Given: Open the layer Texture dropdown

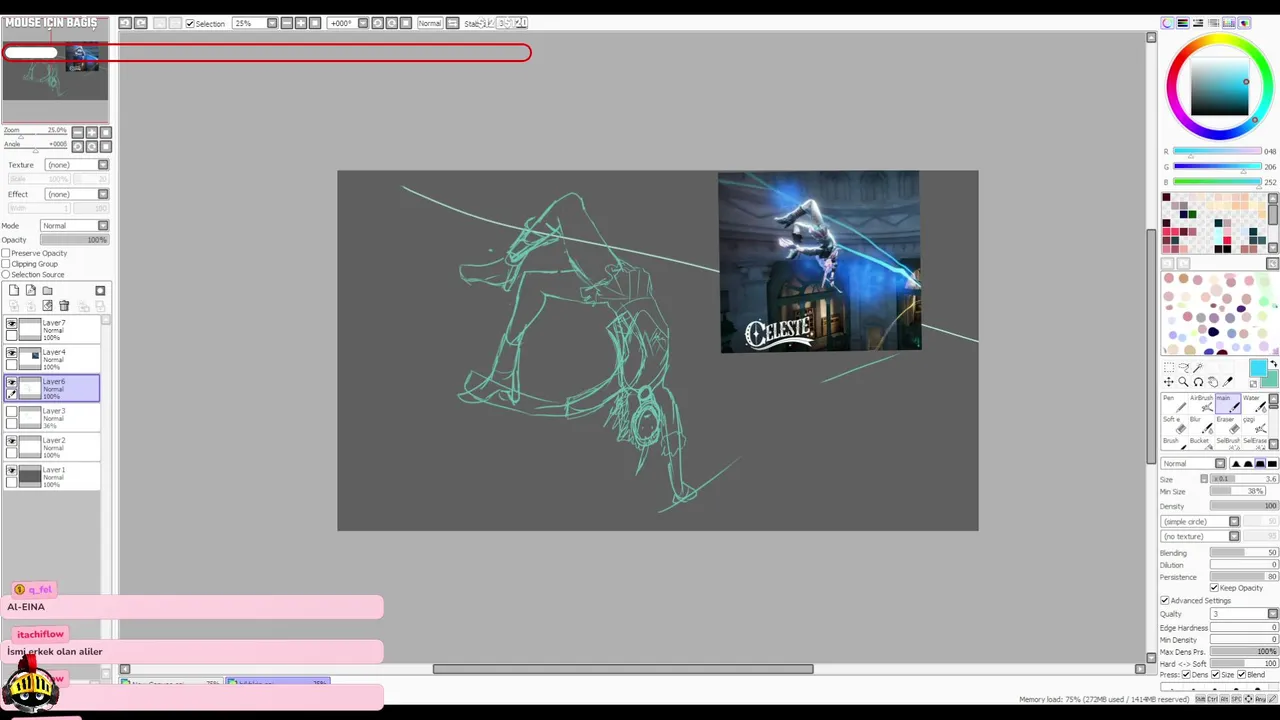Looking at the screenshot, I should [x=77, y=165].
